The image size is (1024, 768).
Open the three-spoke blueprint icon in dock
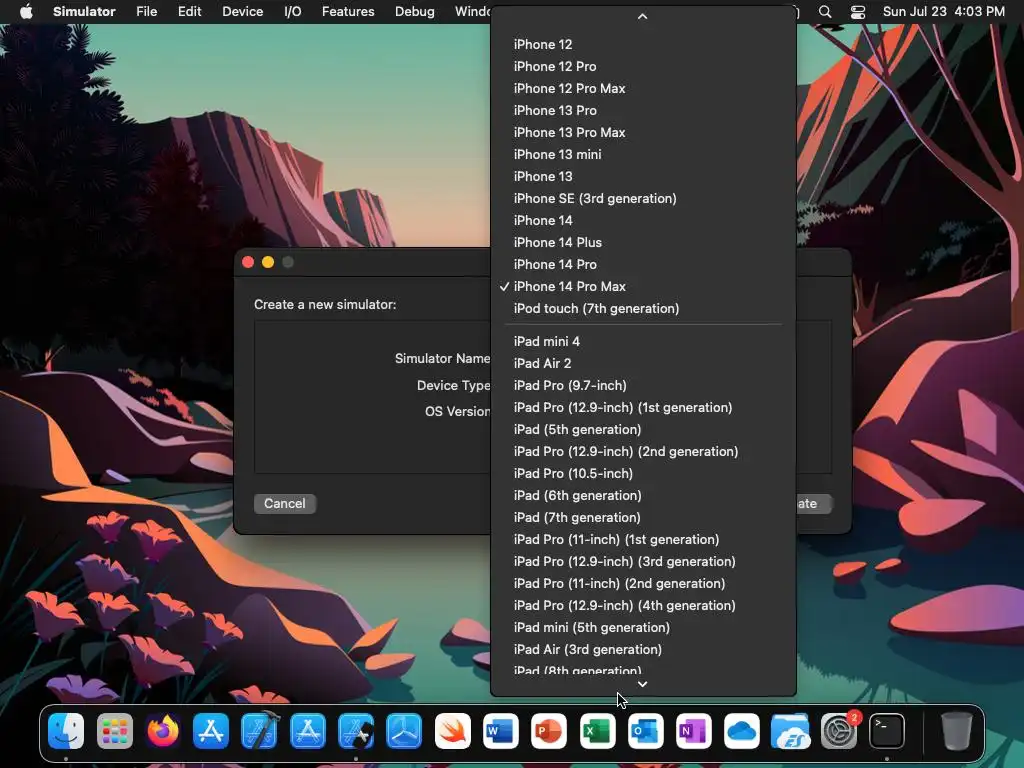404,731
